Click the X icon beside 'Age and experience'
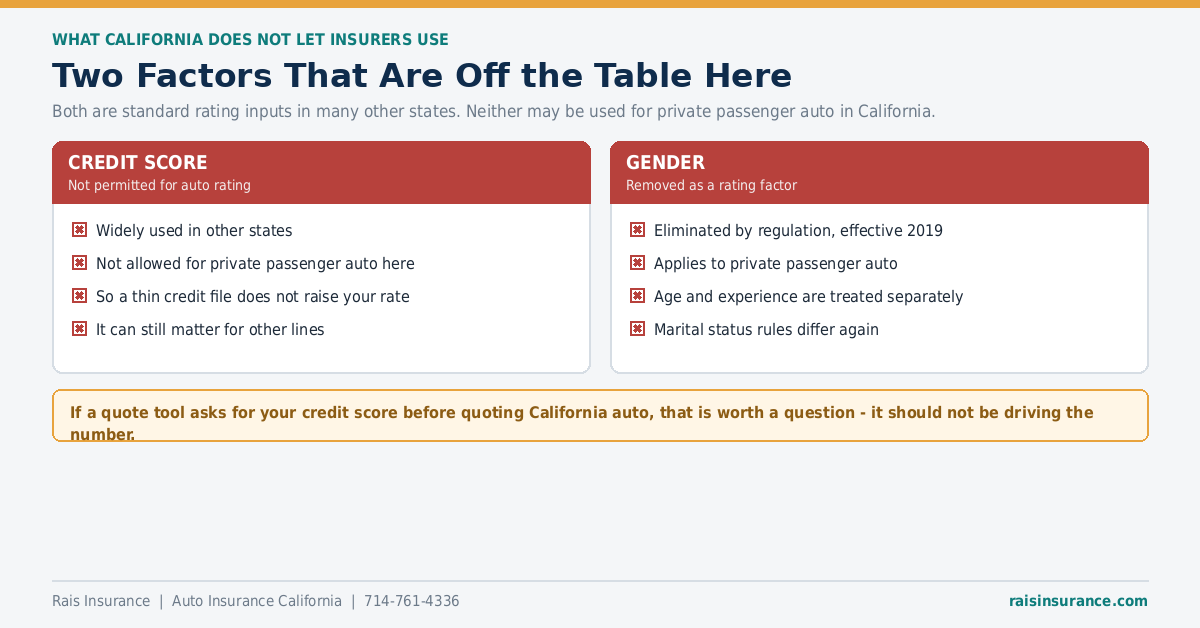This screenshot has height=628, width=1200. pyautogui.click(x=637, y=296)
